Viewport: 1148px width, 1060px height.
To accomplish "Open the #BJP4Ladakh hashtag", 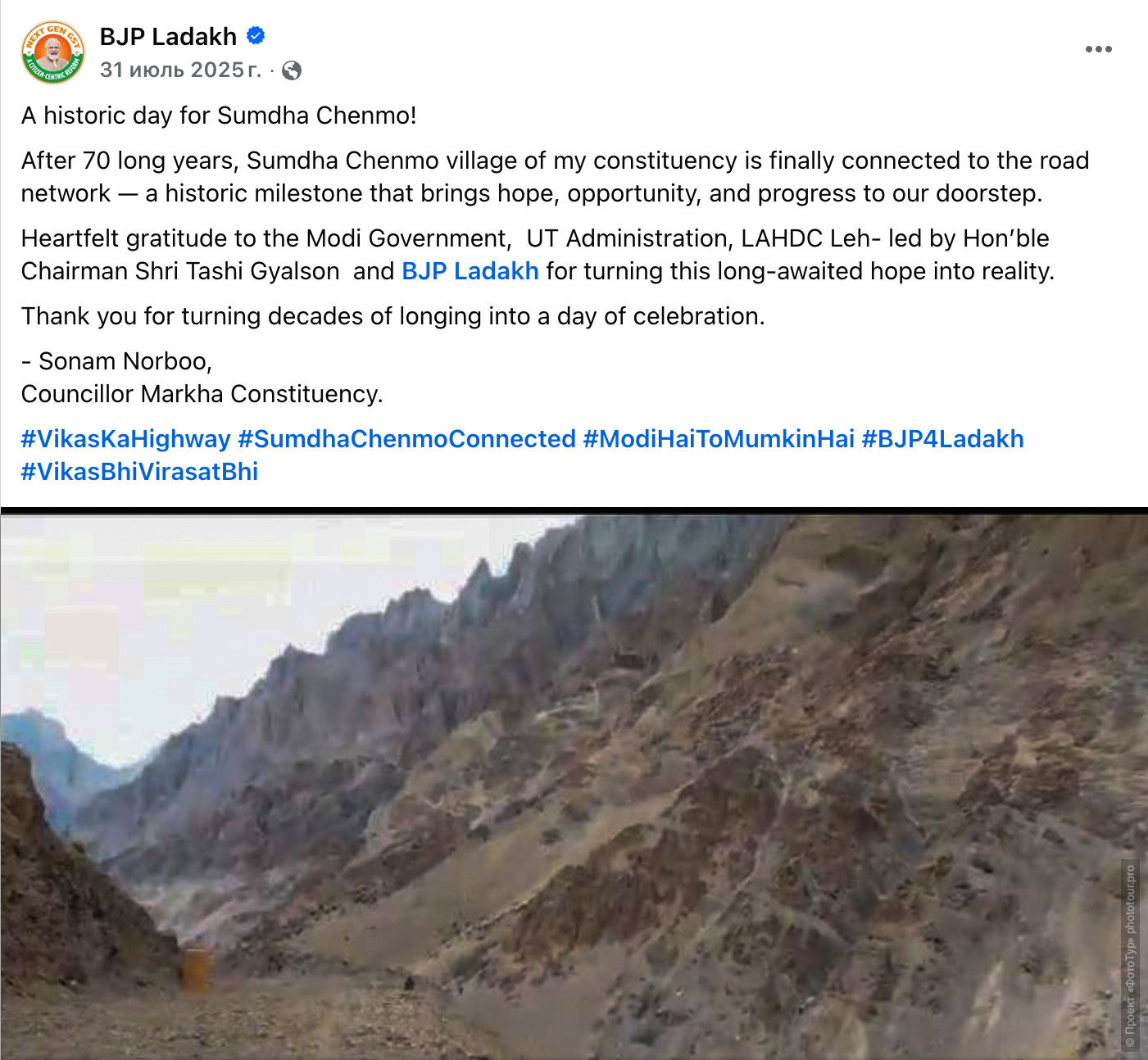I will [943, 439].
